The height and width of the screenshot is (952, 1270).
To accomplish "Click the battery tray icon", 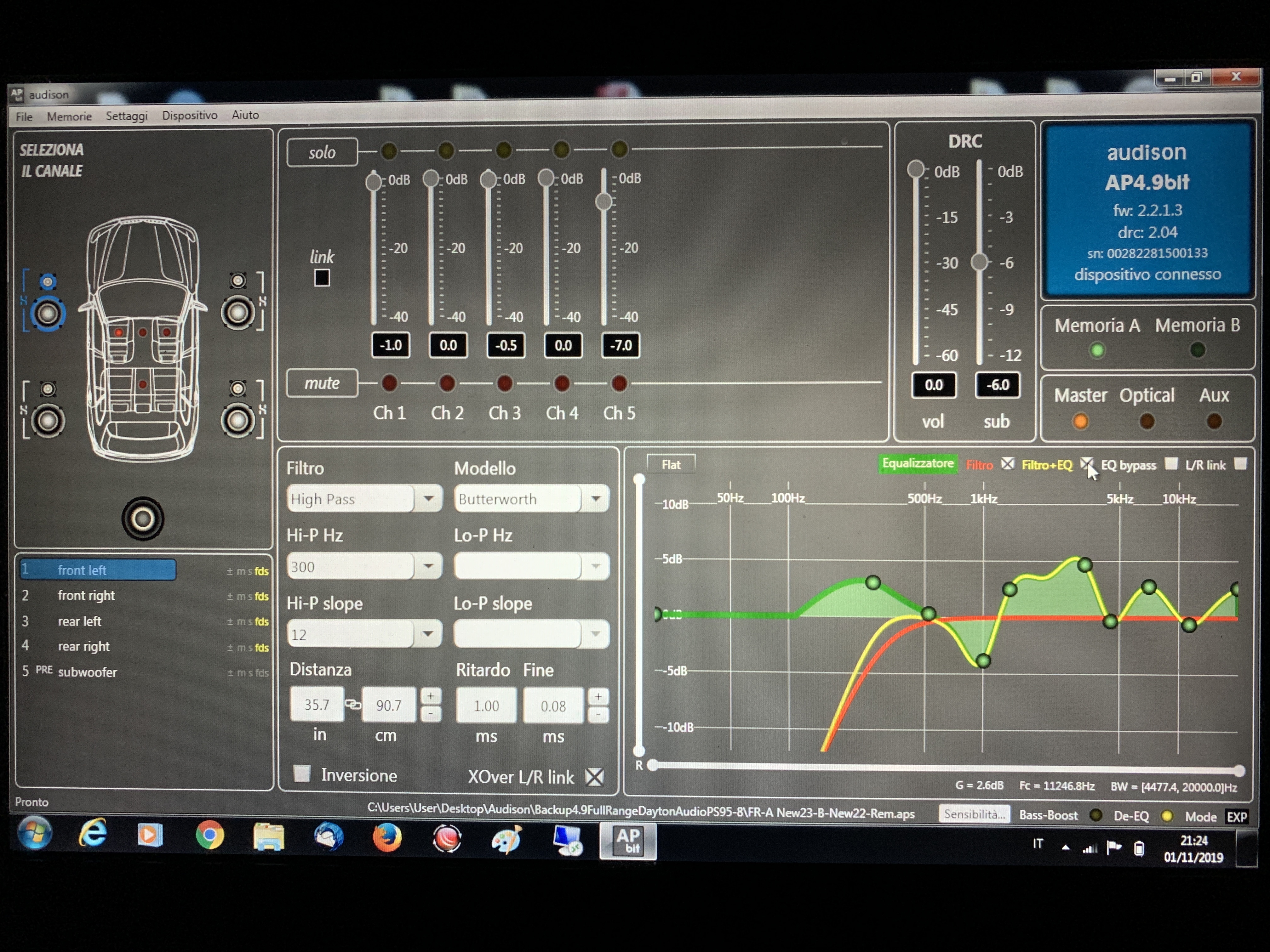I will [1139, 848].
